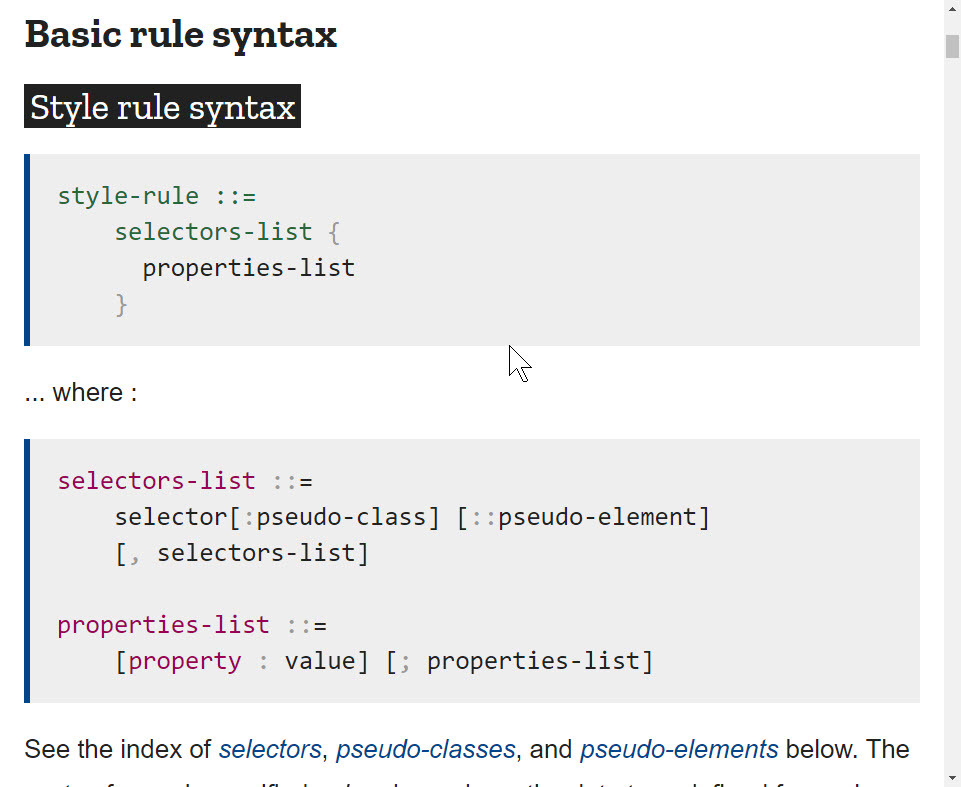Click the empty scrollbar track mid-page
The width and height of the screenshot is (961, 787).
tap(952, 400)
